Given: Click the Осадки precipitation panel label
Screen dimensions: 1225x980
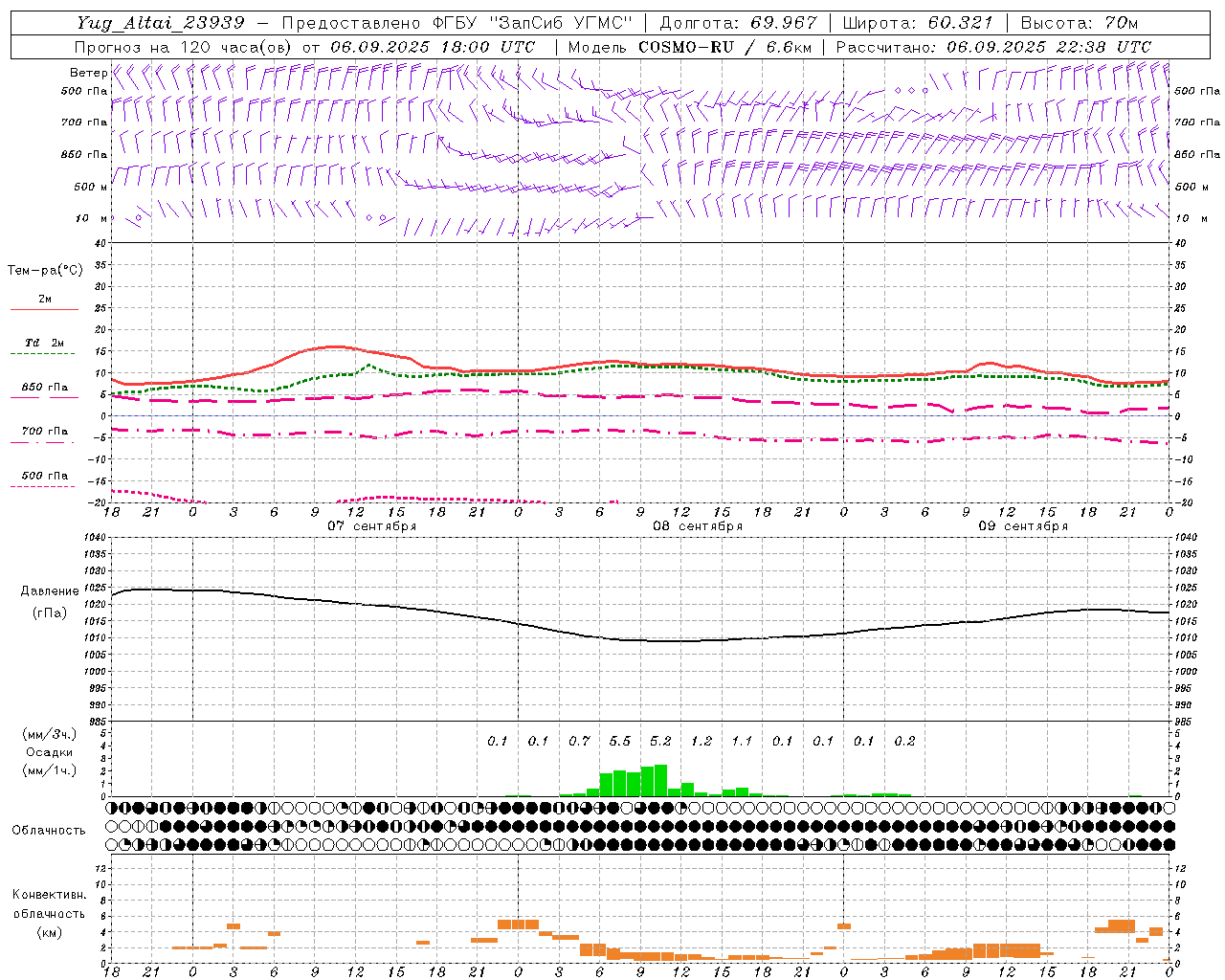Looking at the screenshot, I should (x=50, y=752).
